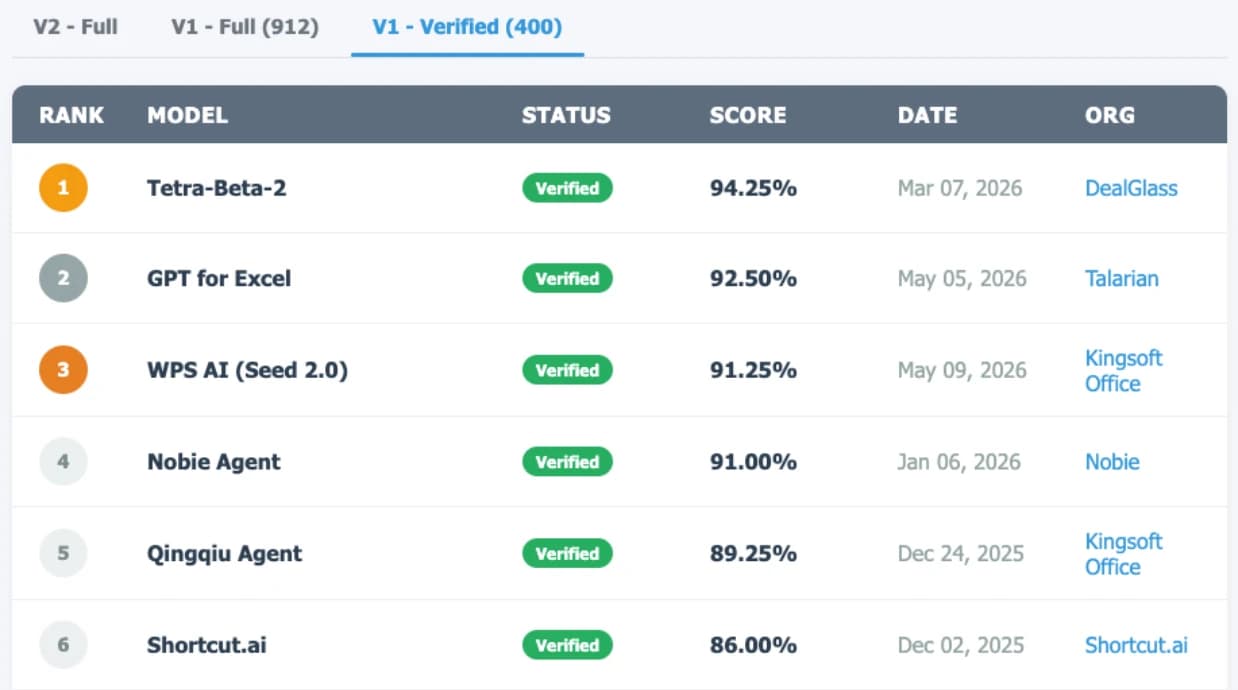Click the date Dec 24, 2025
Image resolution: width=1238 pixels, height=690 pixels.
pos(961,553)
